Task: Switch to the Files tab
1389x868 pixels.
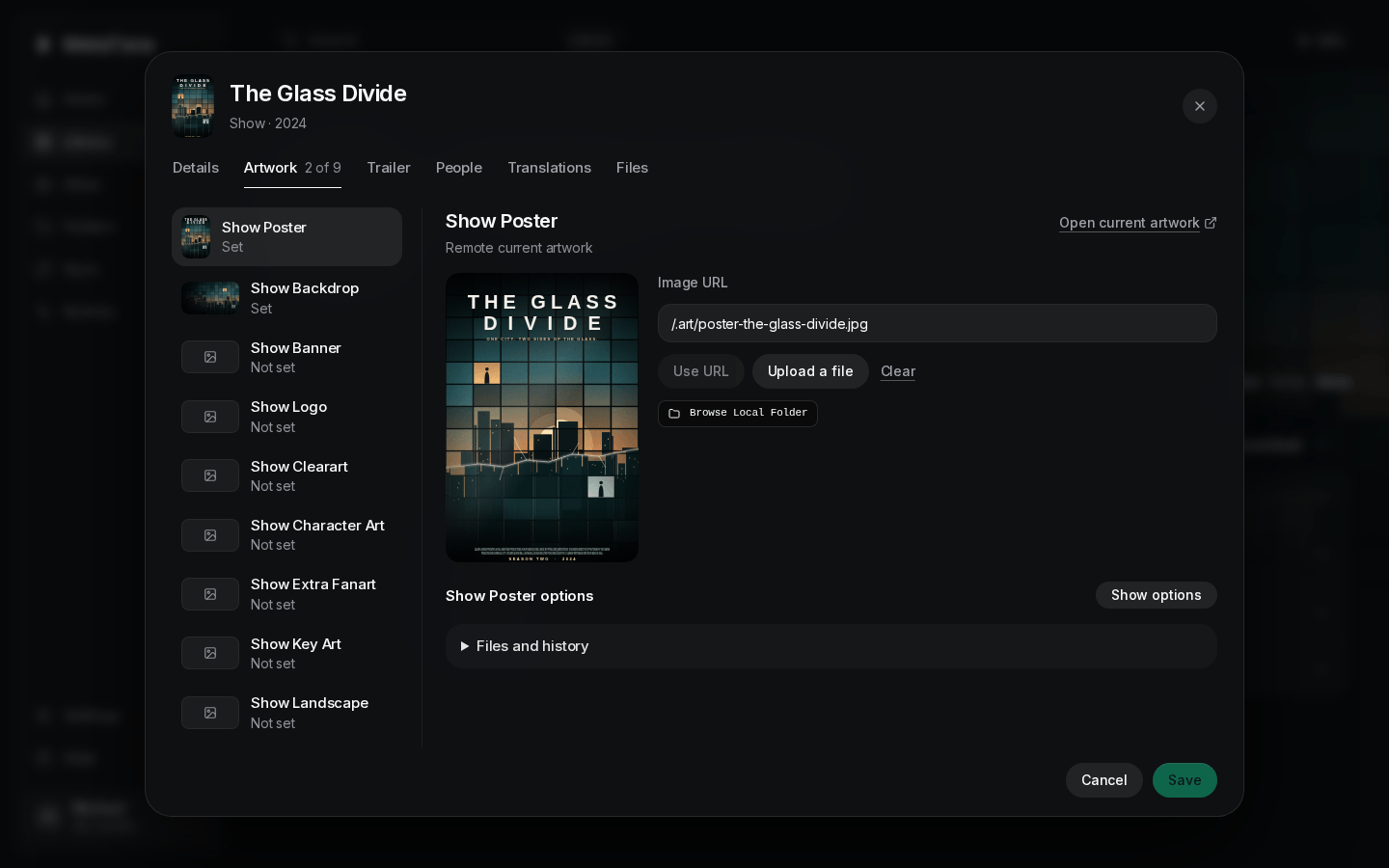Action: (x=633, y=168)
